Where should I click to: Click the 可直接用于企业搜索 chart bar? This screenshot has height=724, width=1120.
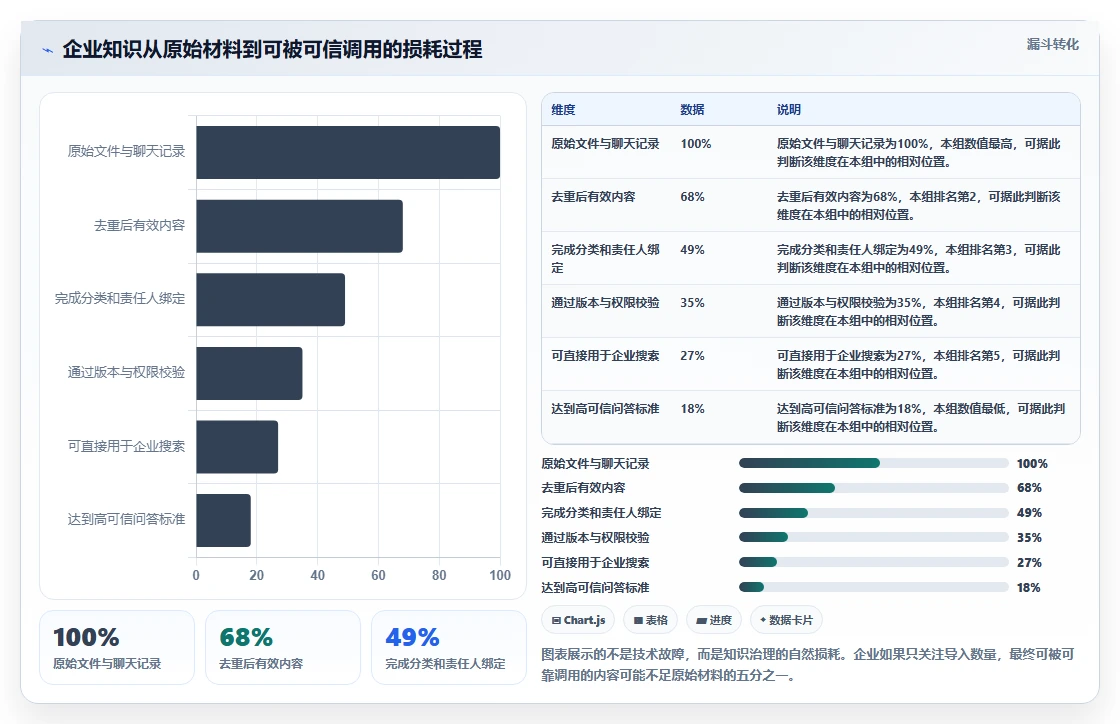click(237, 446)
